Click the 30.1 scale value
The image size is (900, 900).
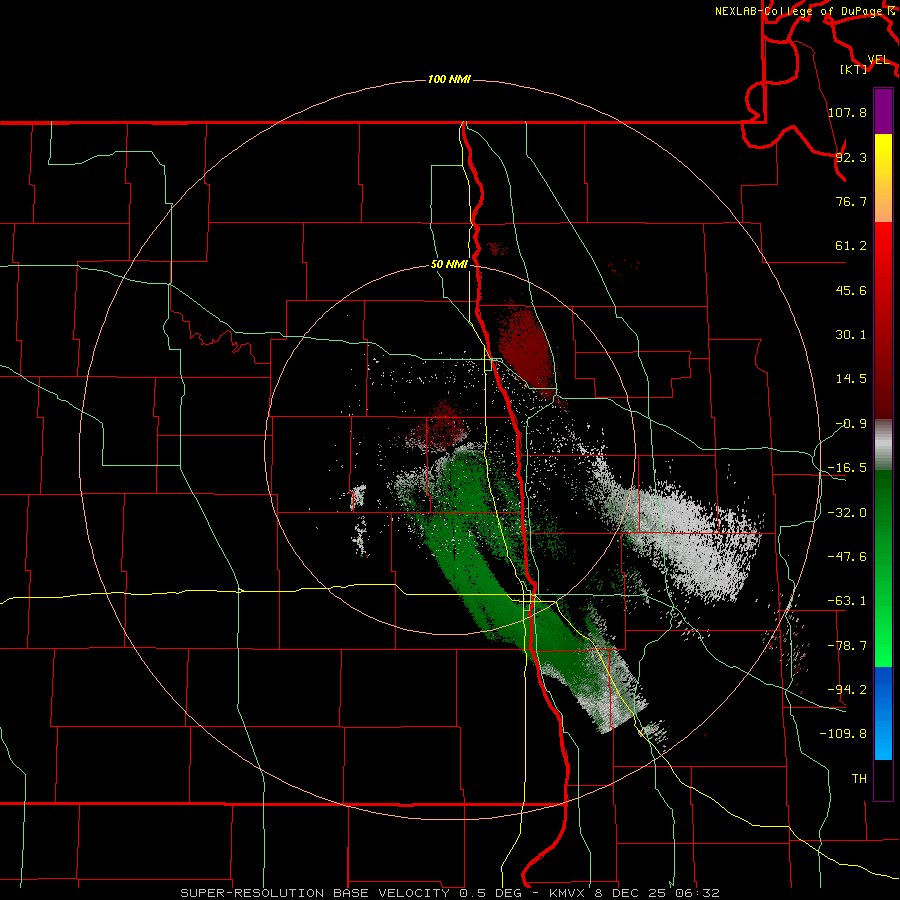click(x=851, y=335)
